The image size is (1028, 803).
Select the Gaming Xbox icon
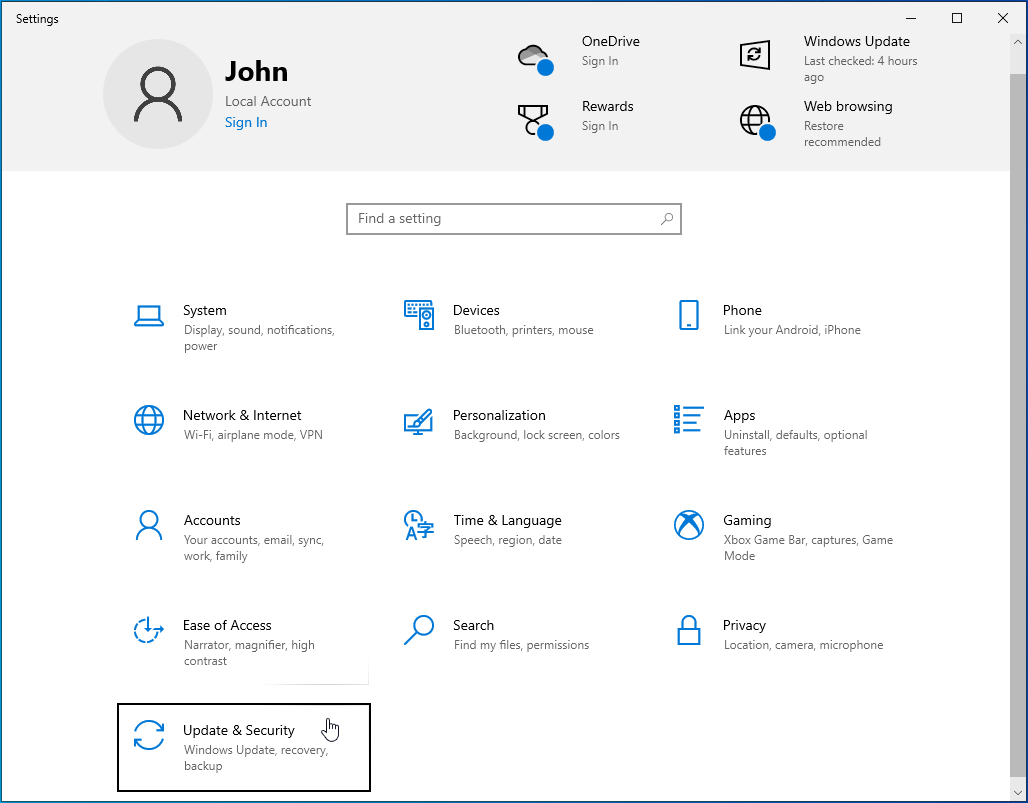(x=689, y=525)
